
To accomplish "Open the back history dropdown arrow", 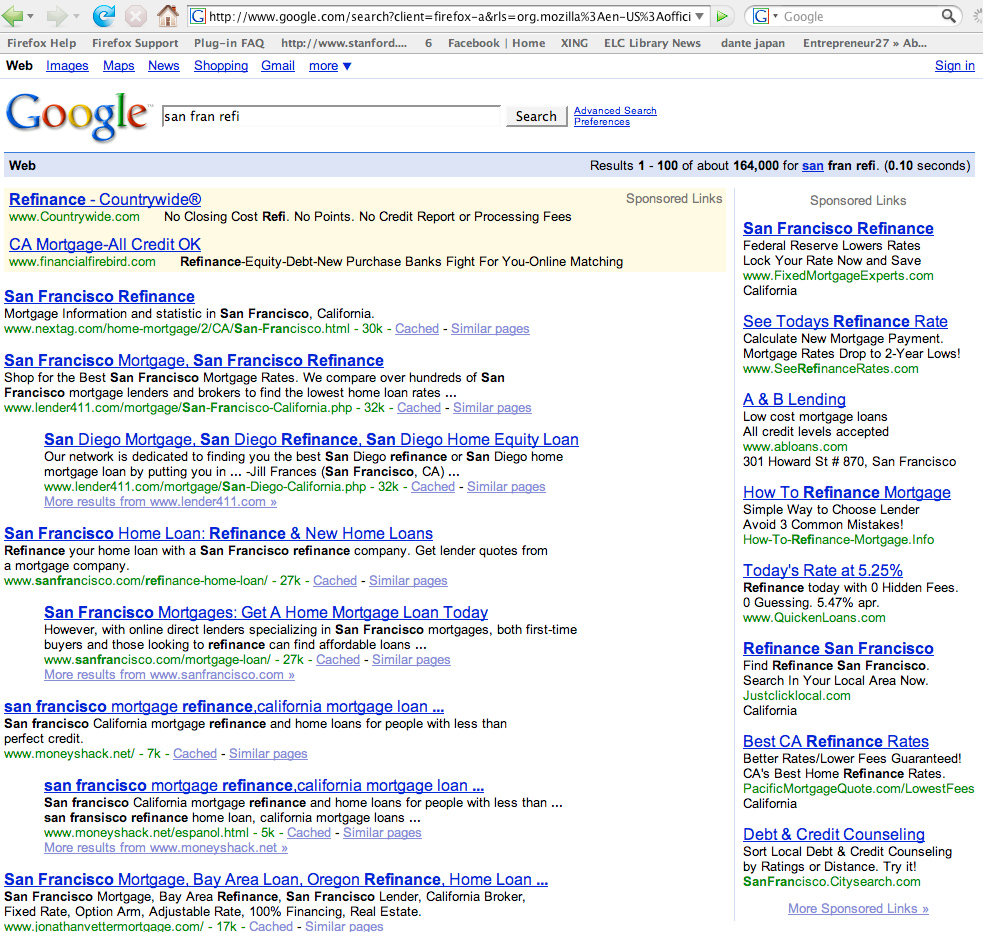I will 30,16.
